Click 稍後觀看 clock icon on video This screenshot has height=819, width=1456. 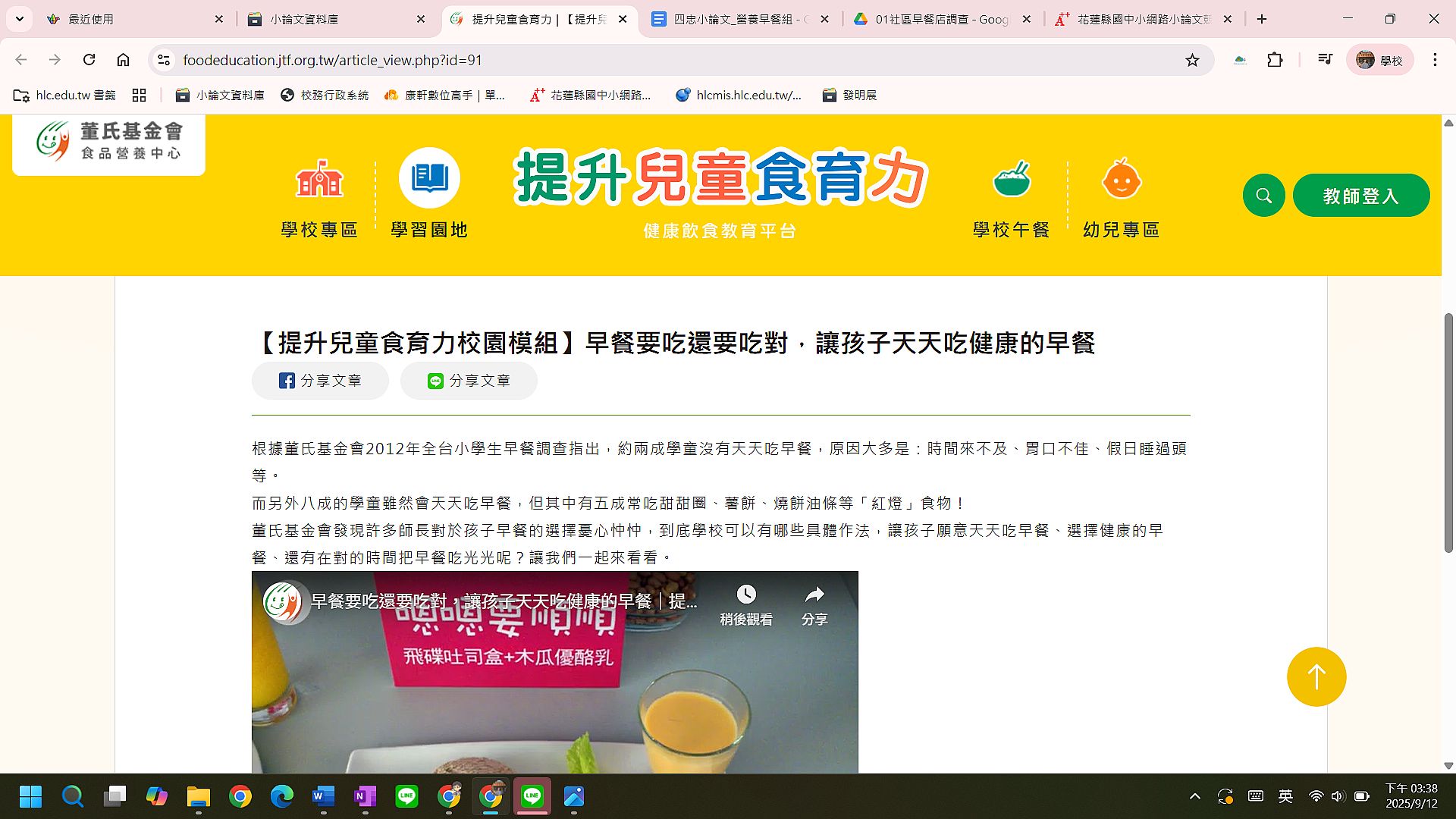tap(746, 595)
